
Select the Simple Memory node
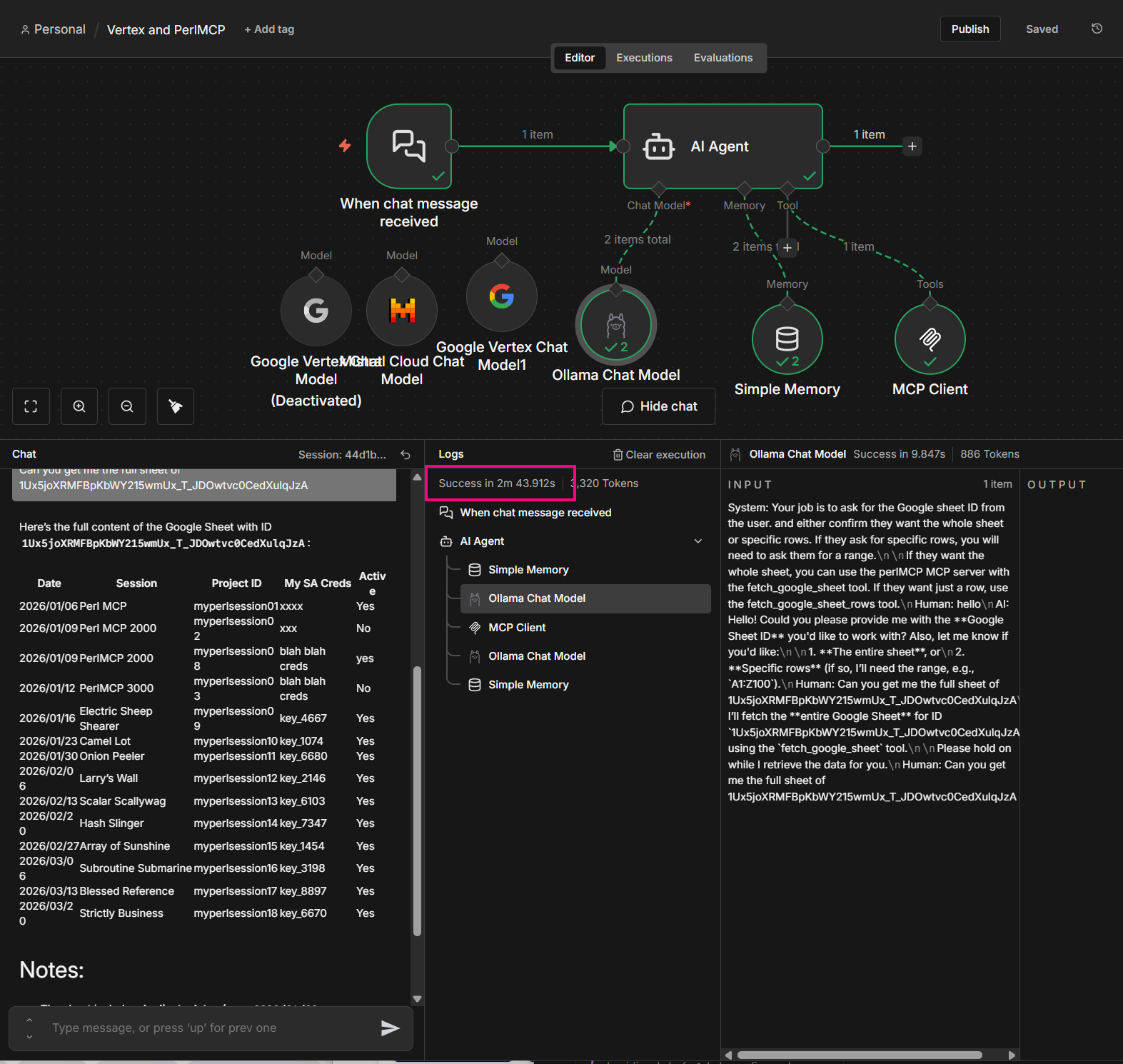787,339
